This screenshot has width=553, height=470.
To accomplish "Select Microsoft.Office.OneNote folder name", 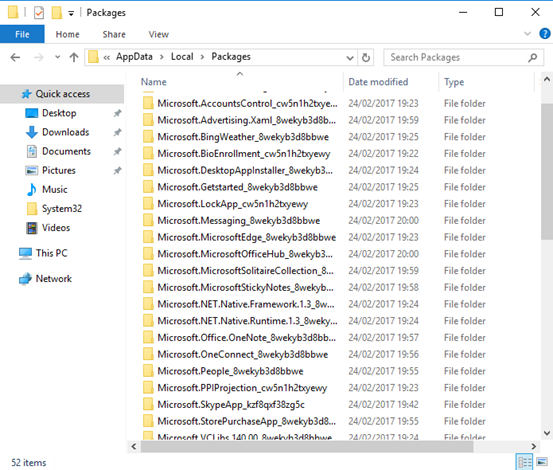I will [247, 338].
